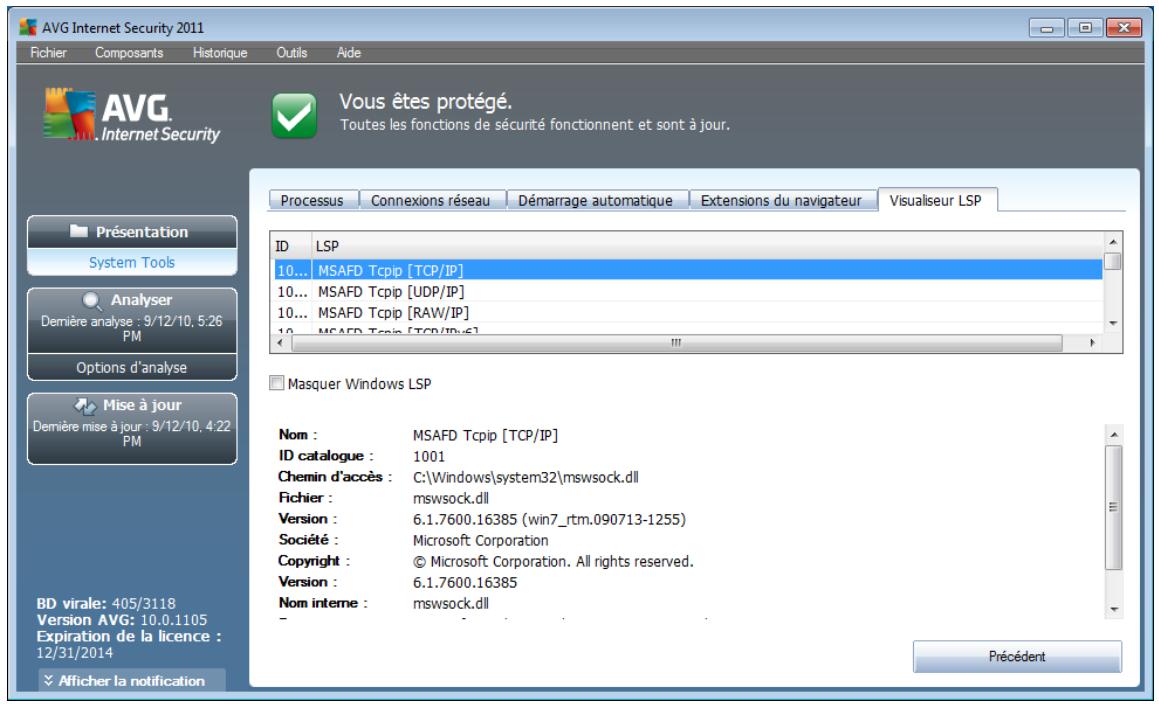1159x704 pixels.
Task: Close the AVG Internet Security window
Action: click(x=1124, y=28)
